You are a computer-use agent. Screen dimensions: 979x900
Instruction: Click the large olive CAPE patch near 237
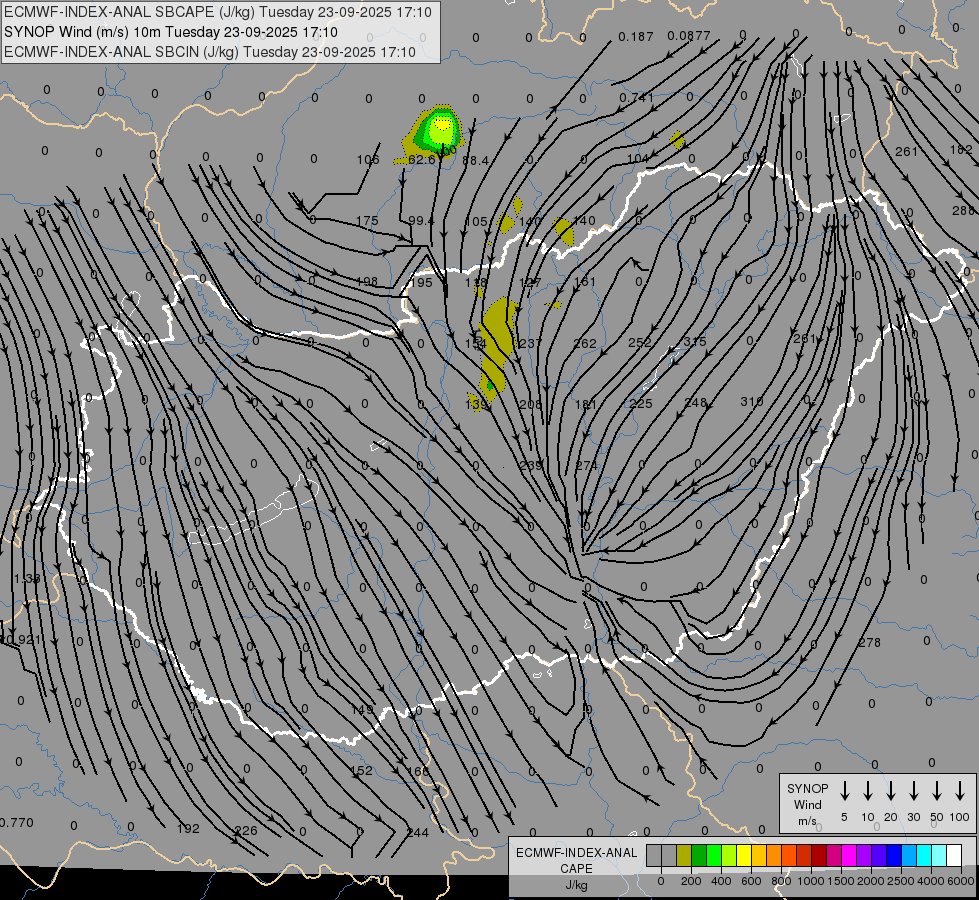[498, 350]
